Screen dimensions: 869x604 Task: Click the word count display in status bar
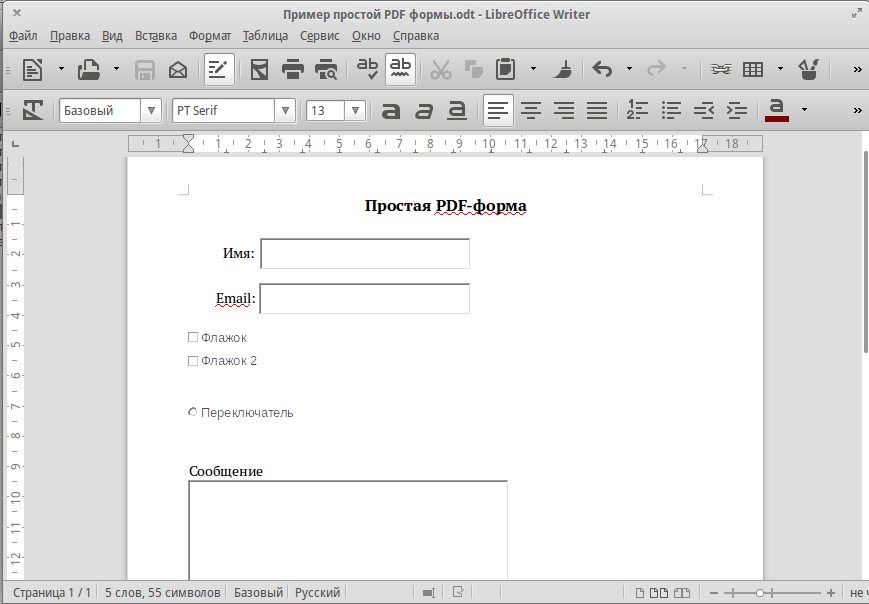point(163,592)
